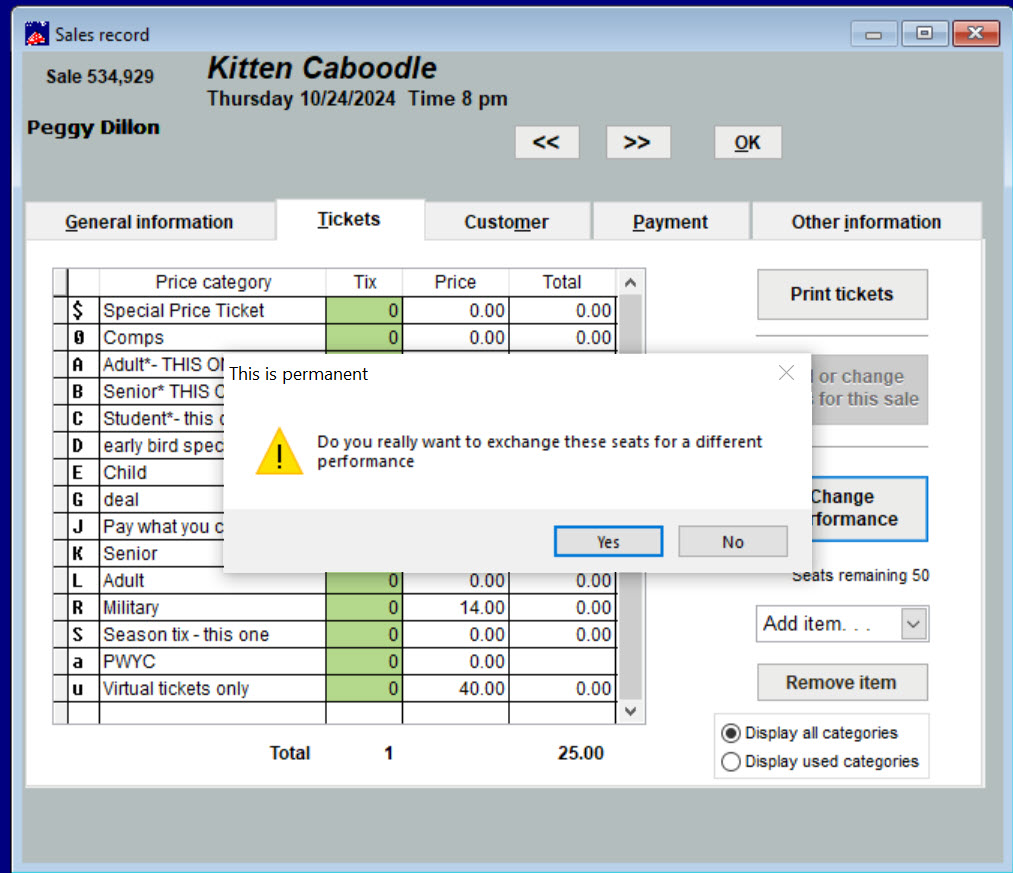Click the Sales record app icon

tap(36, 34)
